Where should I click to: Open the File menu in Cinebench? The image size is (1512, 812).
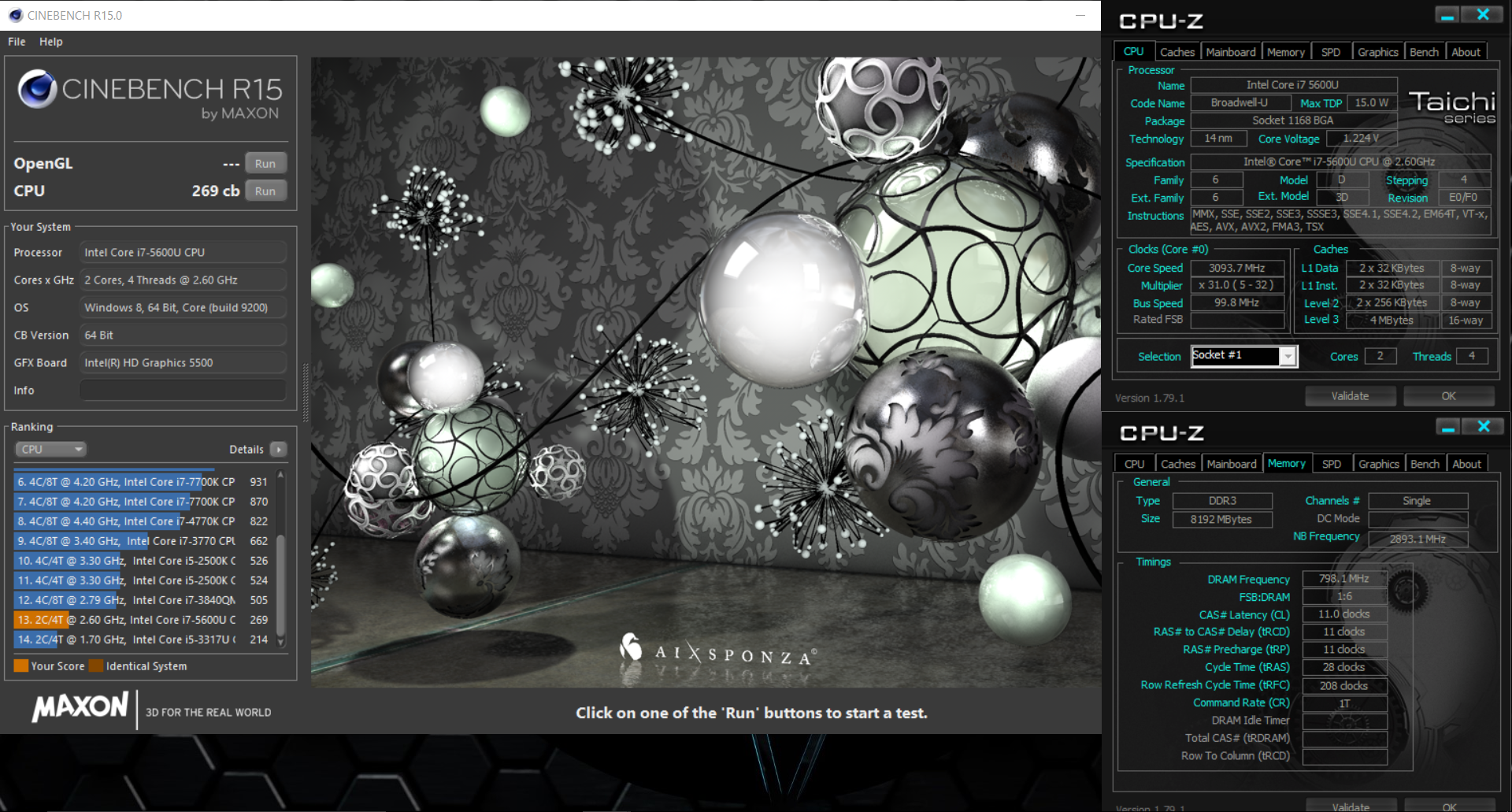17,42
